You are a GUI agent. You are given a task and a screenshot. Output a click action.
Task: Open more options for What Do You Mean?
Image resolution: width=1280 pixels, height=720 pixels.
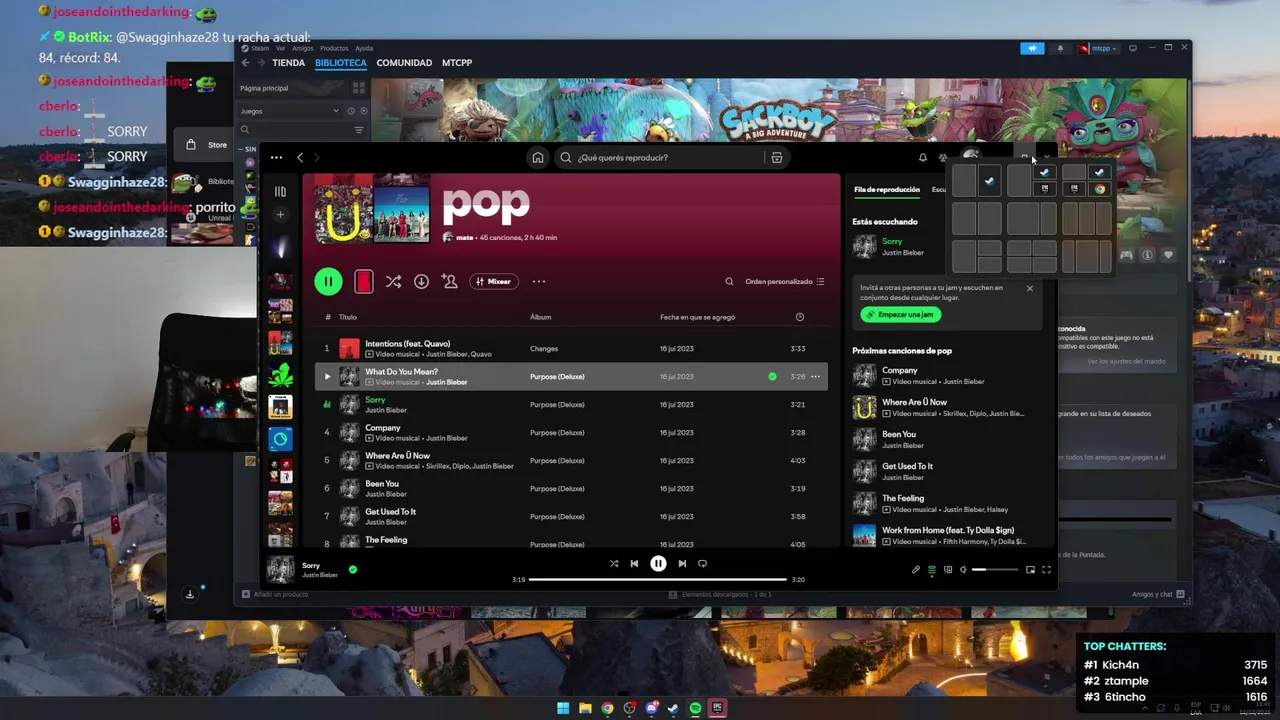[x=815, y=377]
